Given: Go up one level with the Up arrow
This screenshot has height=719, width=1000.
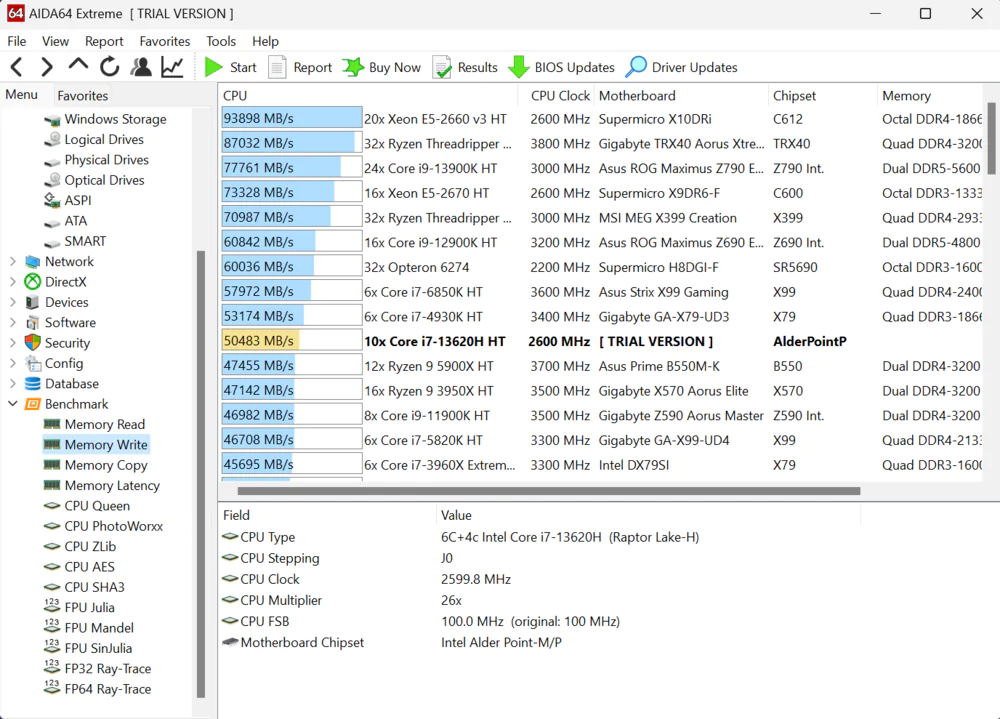Looking at the screenshot, I should [x=78, y=65].
